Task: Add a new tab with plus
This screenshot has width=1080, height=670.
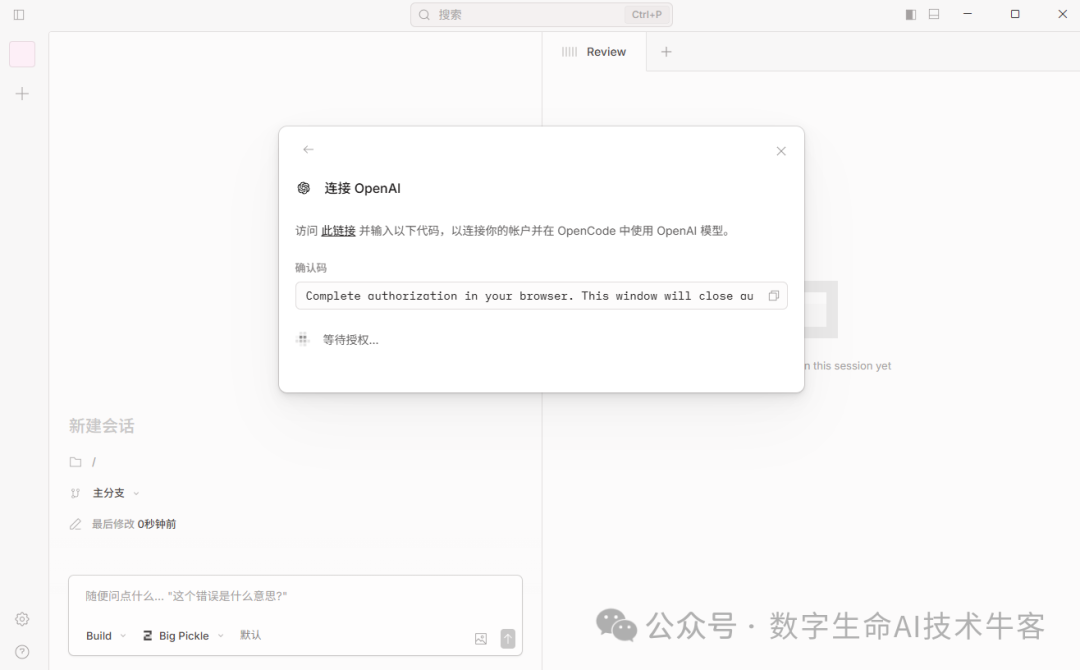Action: tap(666, 52)
